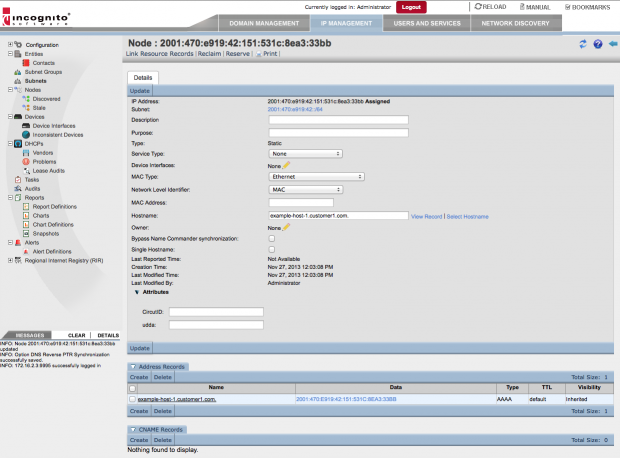Screen dimensions: 620x458
Task: Click the Link Resource Records link
Action: click(160, 54)
